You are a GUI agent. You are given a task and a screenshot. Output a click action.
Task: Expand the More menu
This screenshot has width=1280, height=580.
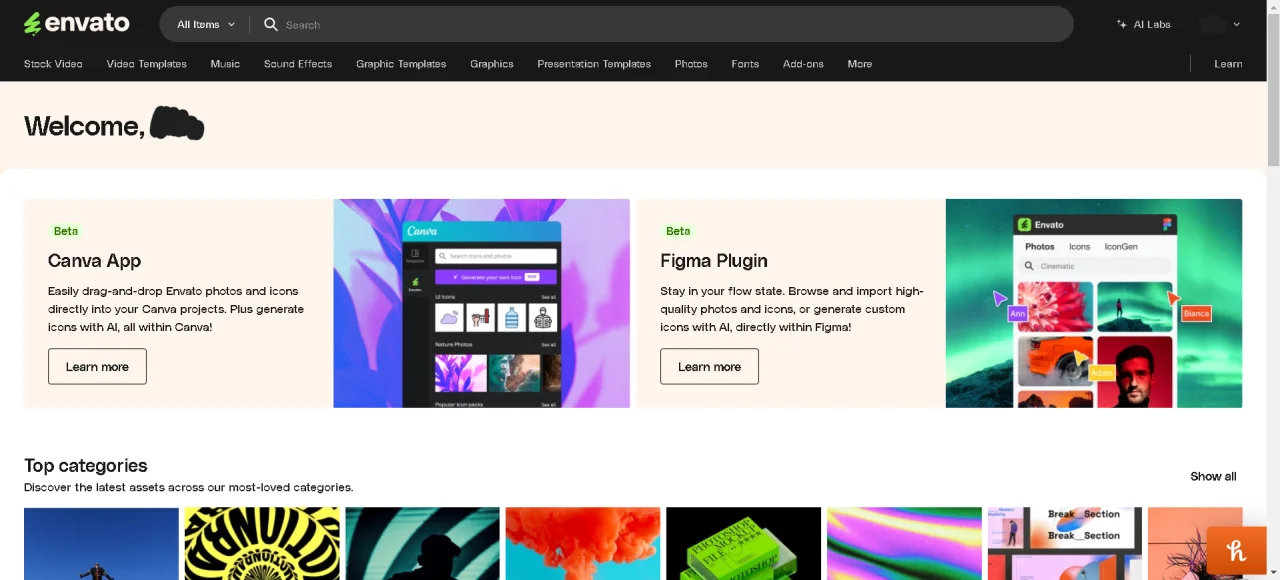click(x=860, y=64)
